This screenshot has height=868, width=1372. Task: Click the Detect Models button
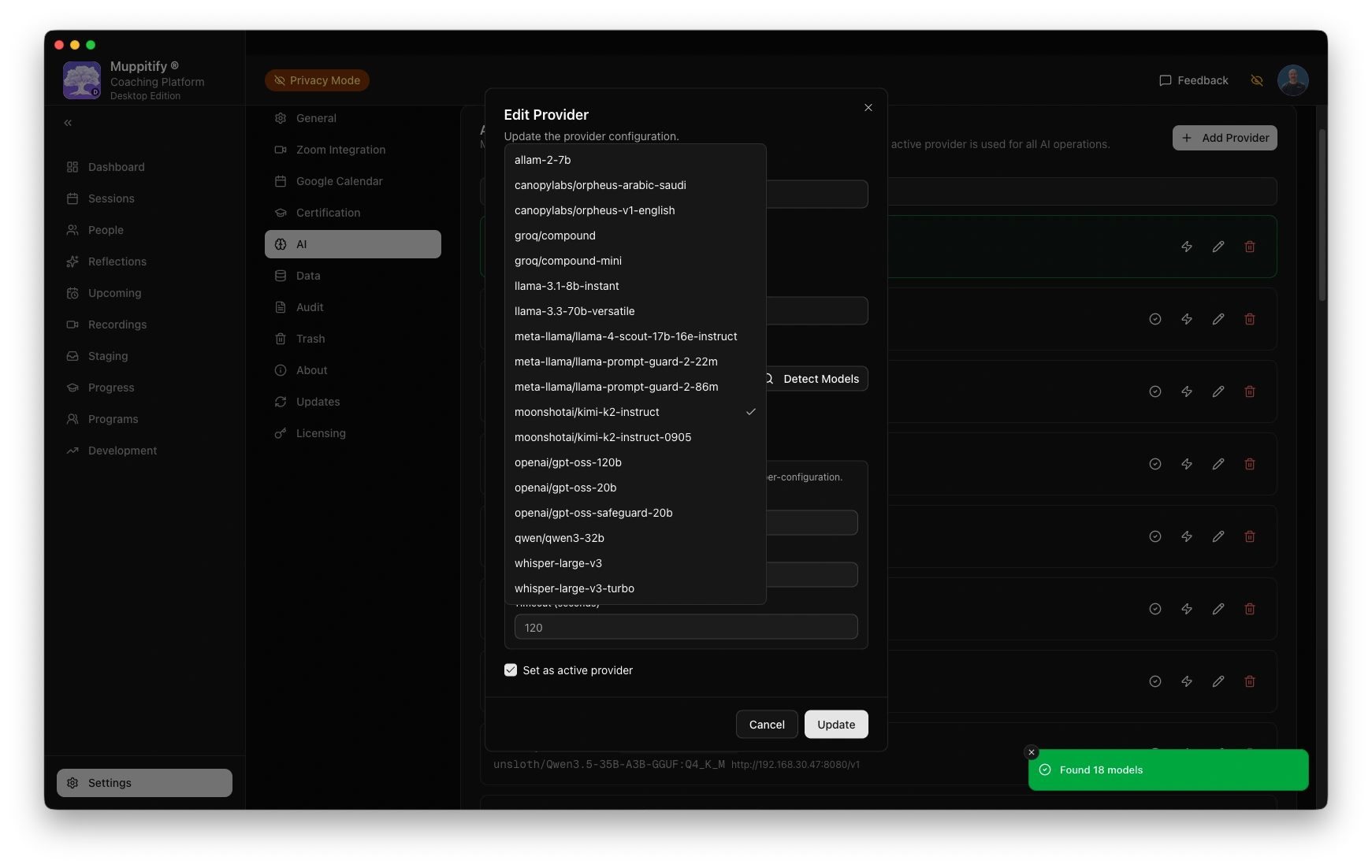(x=816, y=379)
